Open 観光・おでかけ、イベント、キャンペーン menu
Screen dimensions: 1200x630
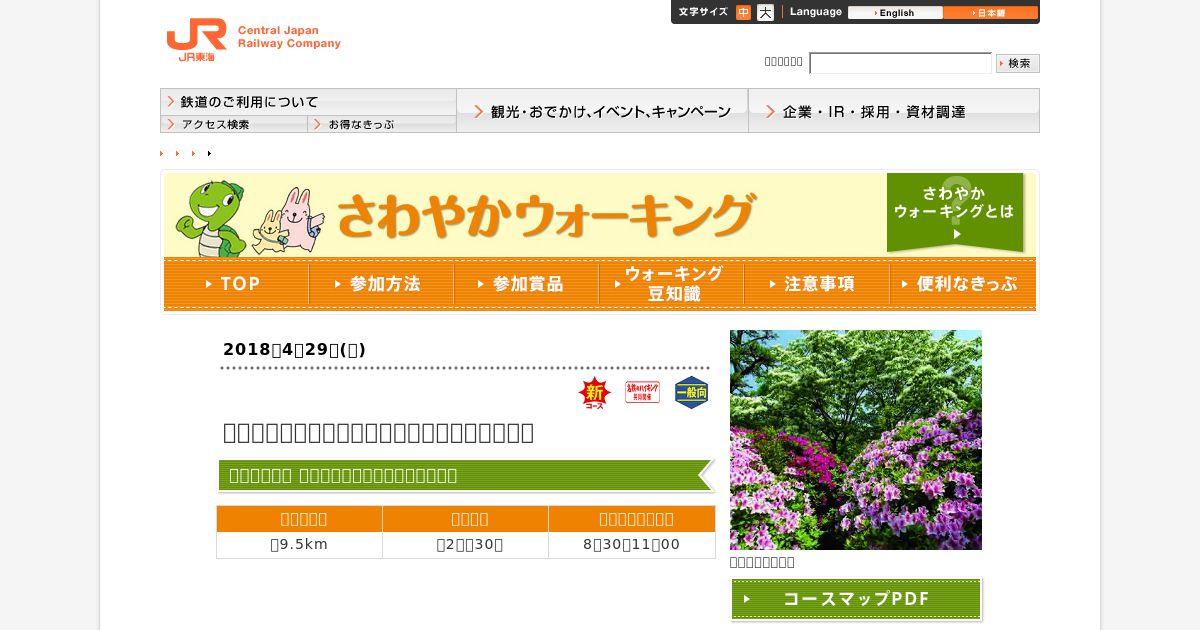602,111
